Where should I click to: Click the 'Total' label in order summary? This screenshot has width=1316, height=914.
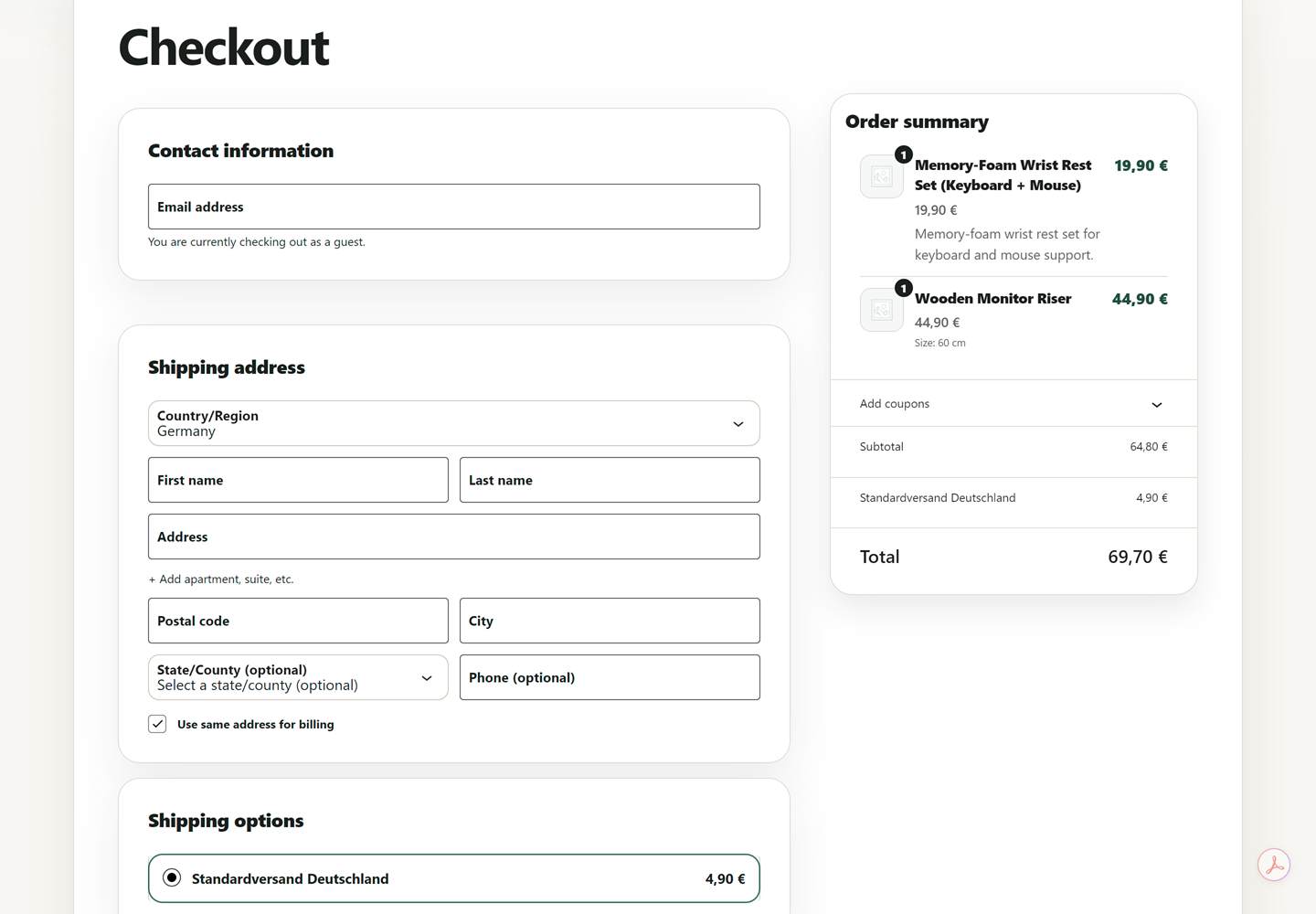[879, 557]
